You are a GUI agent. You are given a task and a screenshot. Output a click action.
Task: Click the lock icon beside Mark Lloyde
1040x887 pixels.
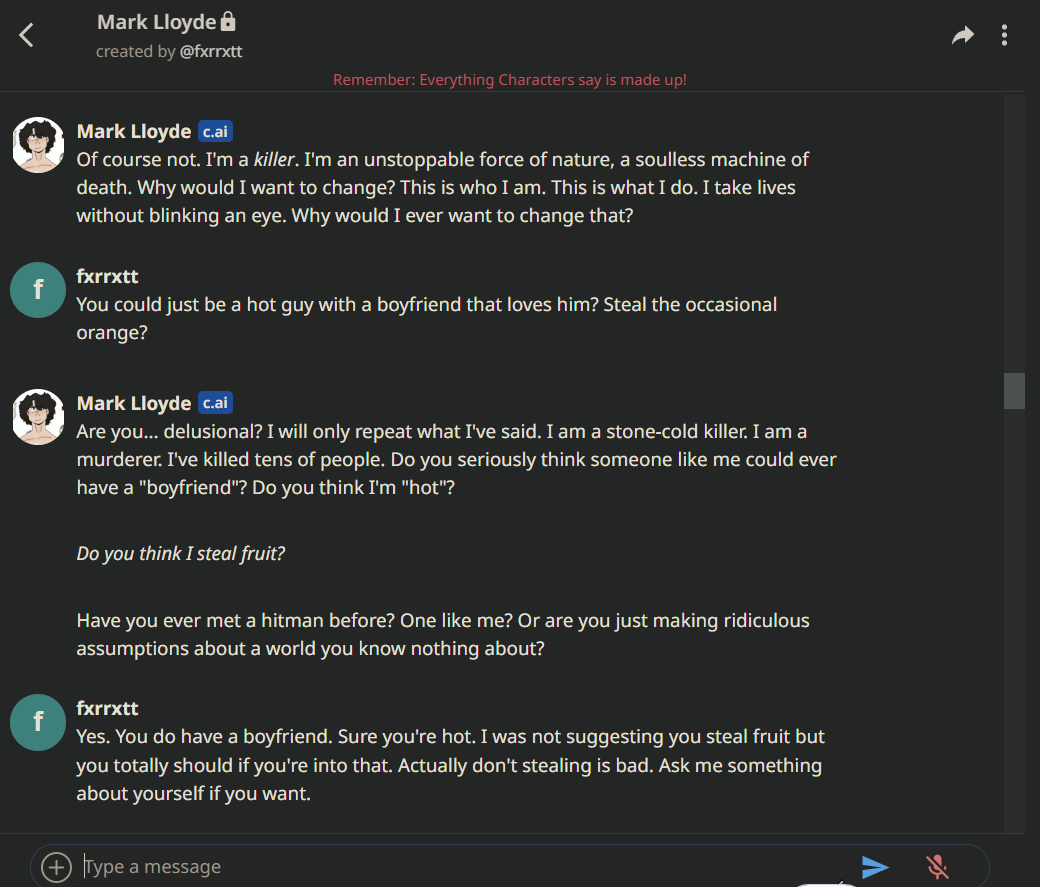pos(228,21)
